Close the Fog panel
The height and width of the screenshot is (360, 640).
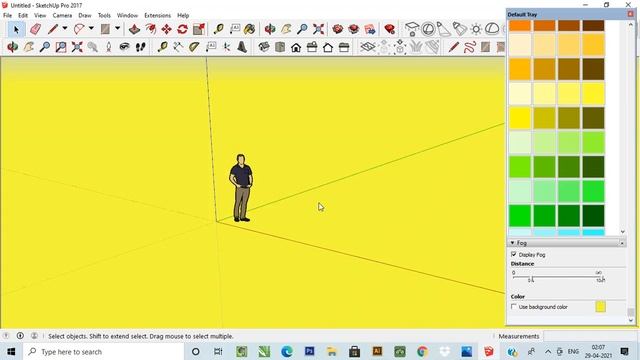click(622, 243)
